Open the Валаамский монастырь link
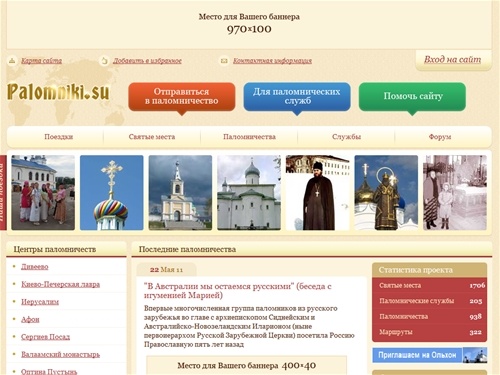 [x=60, y=354]
